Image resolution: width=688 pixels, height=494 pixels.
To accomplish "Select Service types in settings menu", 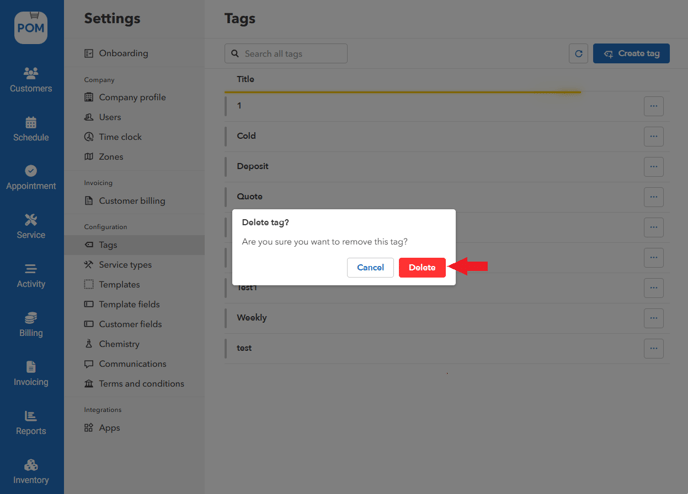I will click(125, 265).
